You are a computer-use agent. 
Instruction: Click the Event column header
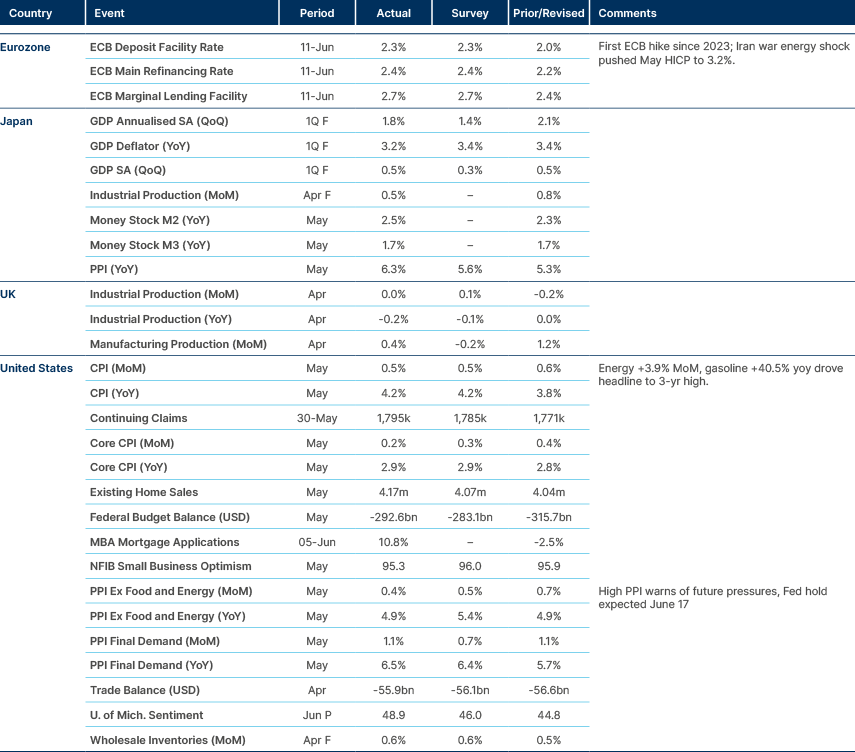point(109,13)
